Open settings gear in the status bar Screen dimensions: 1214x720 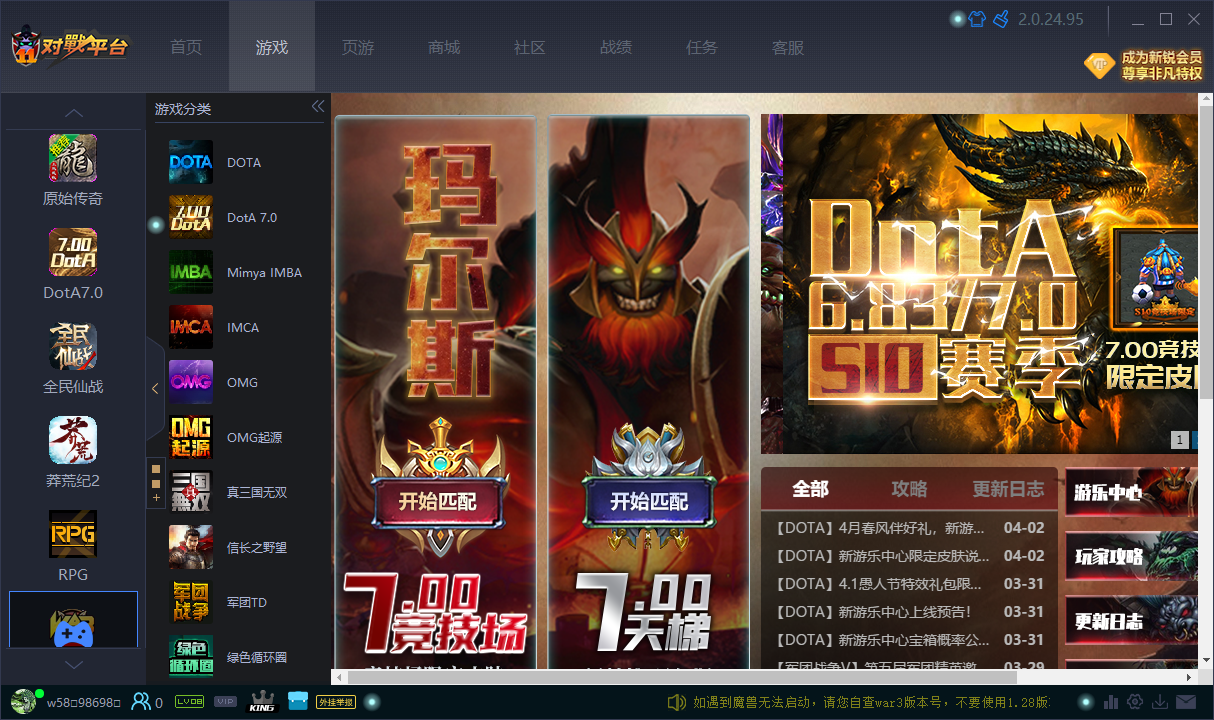[x=1136, y=702]
